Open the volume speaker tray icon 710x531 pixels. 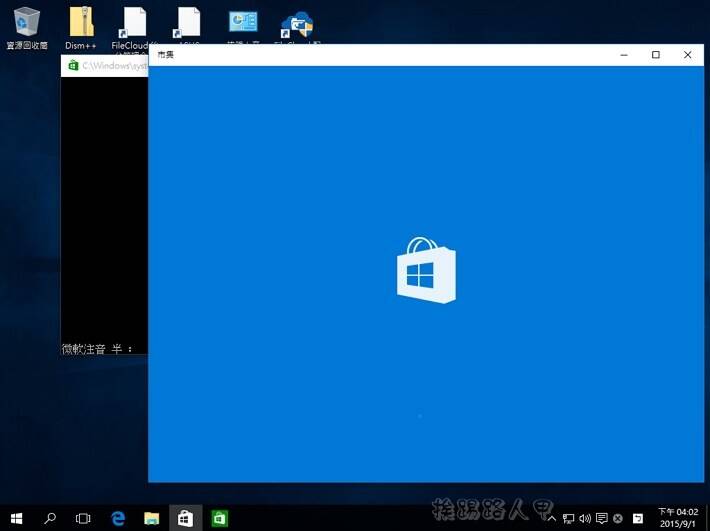tap(585, 518)
